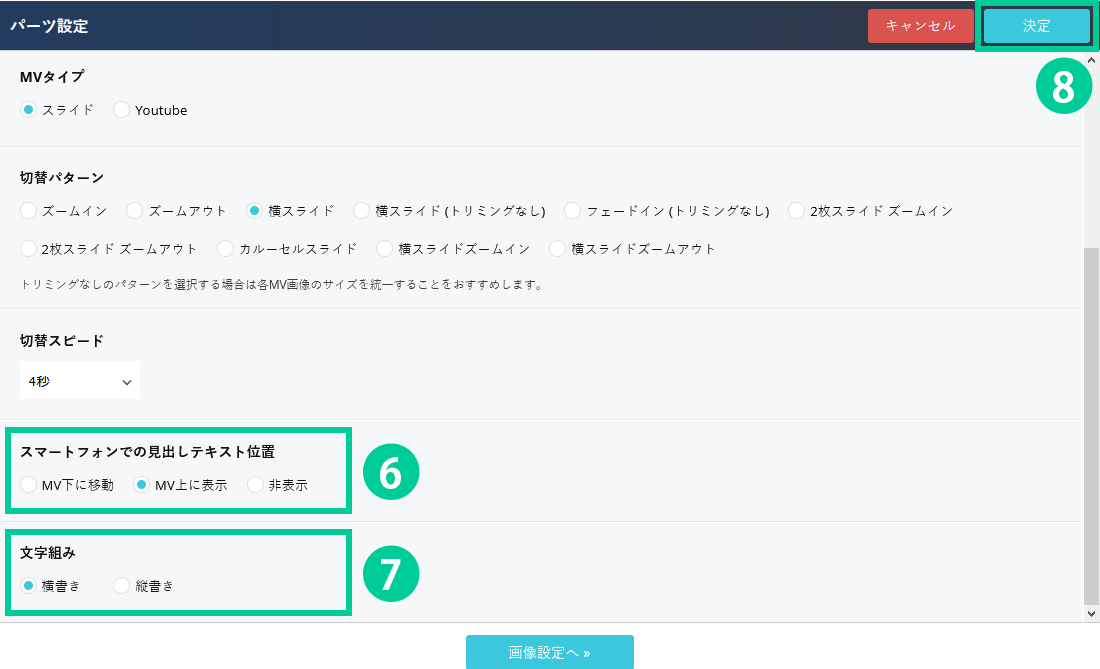Choose the カルーセルスライド pattern
Screen dimensions: 1100x669
226,248
